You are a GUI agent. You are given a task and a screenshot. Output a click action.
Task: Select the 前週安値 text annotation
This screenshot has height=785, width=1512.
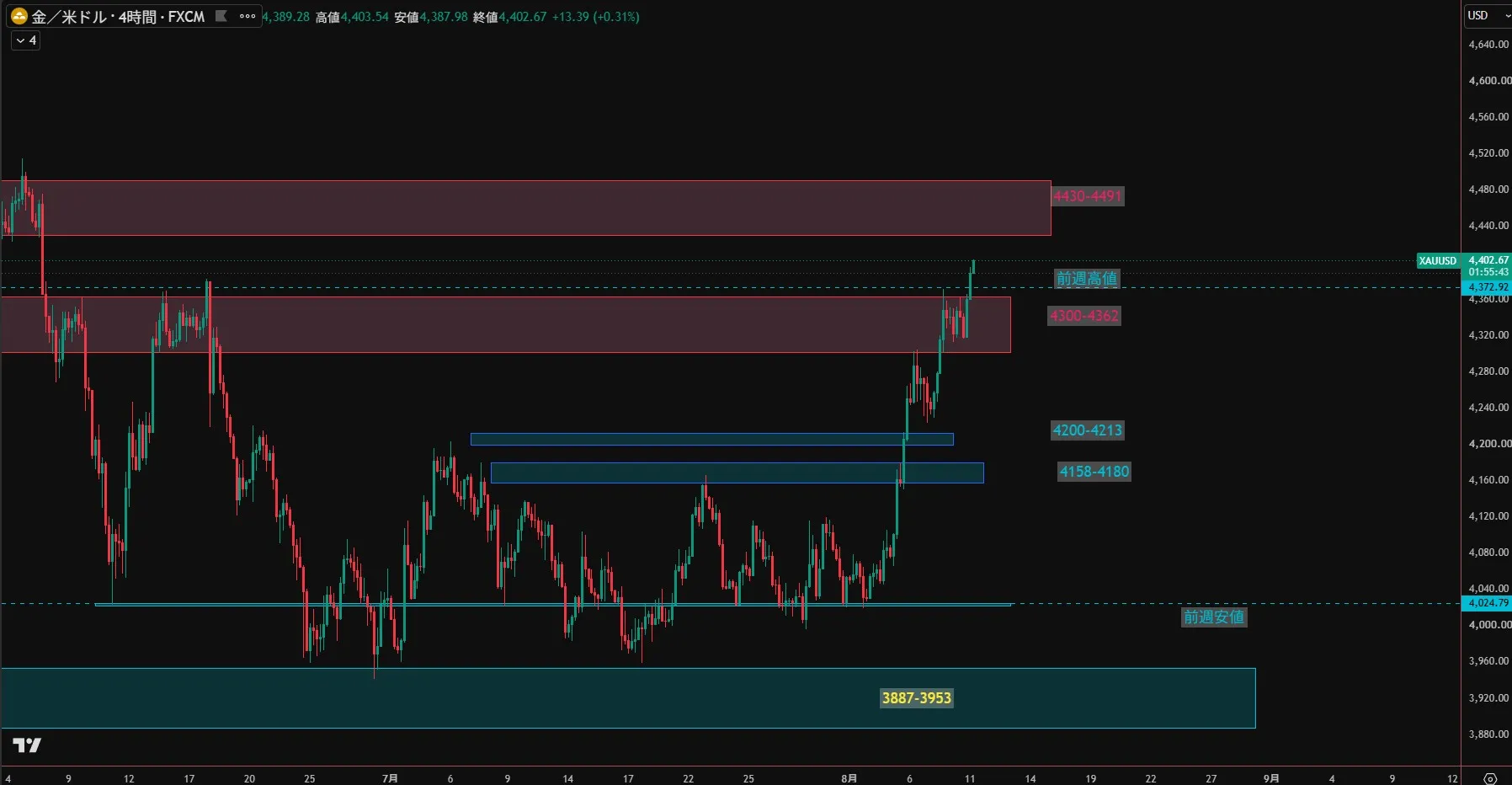pyautogui.click(x=1214, y=617)
